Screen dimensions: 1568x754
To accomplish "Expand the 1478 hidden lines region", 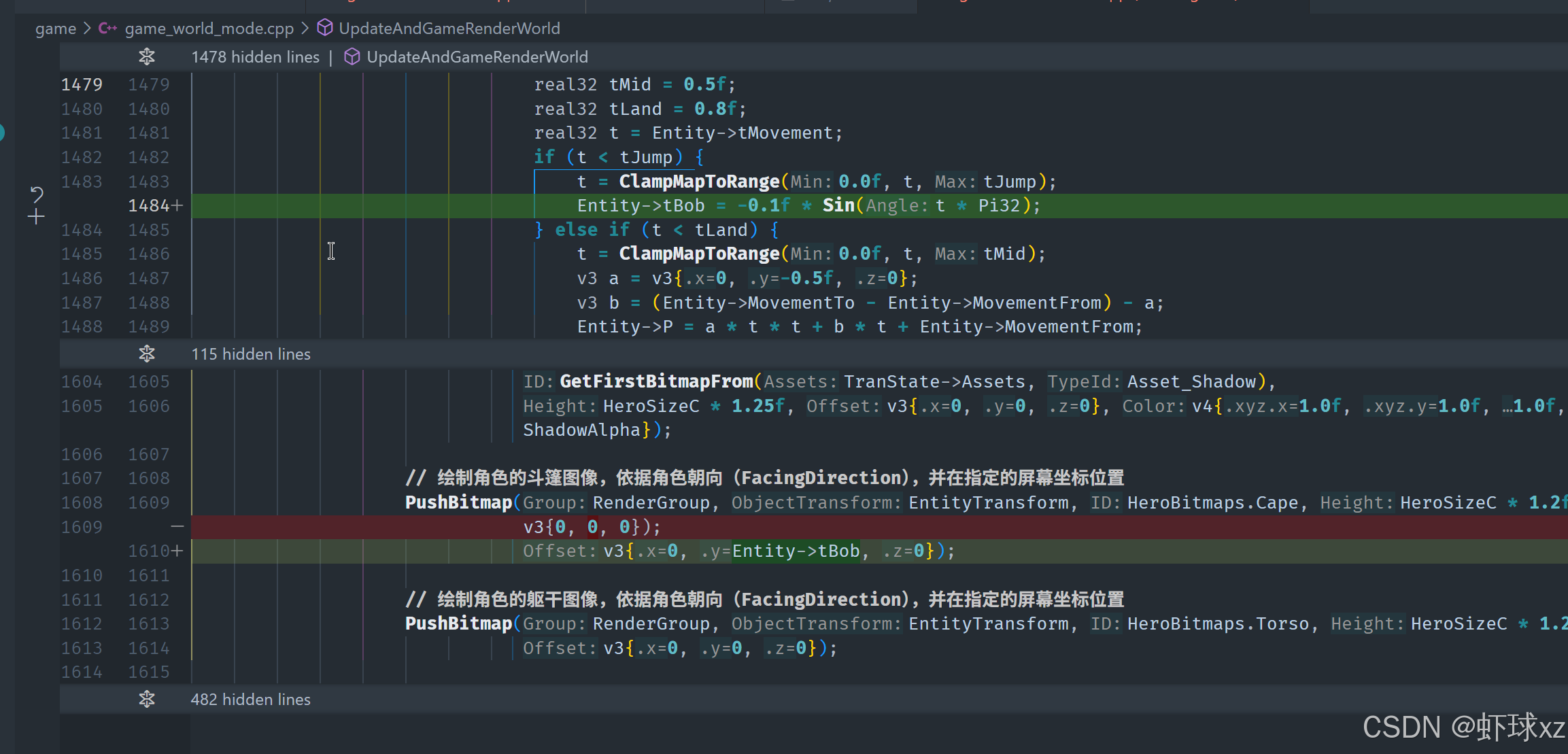I will pos(147,57).
